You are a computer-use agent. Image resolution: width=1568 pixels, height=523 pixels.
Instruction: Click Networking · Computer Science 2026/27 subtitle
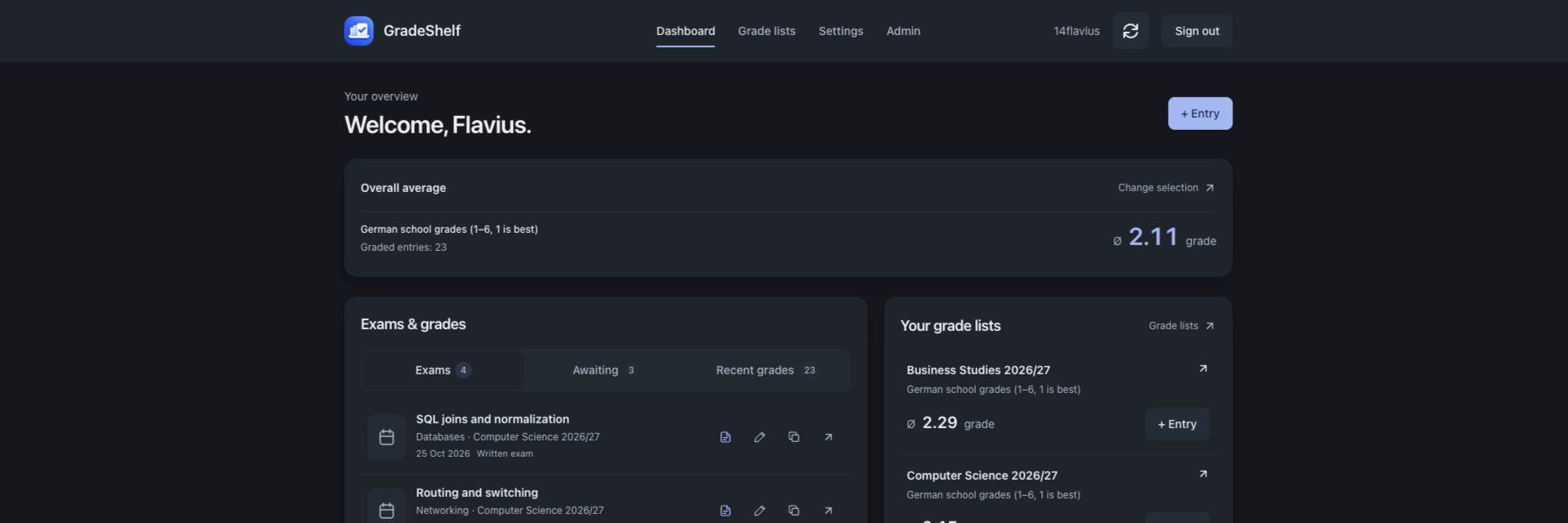[510, 511]
